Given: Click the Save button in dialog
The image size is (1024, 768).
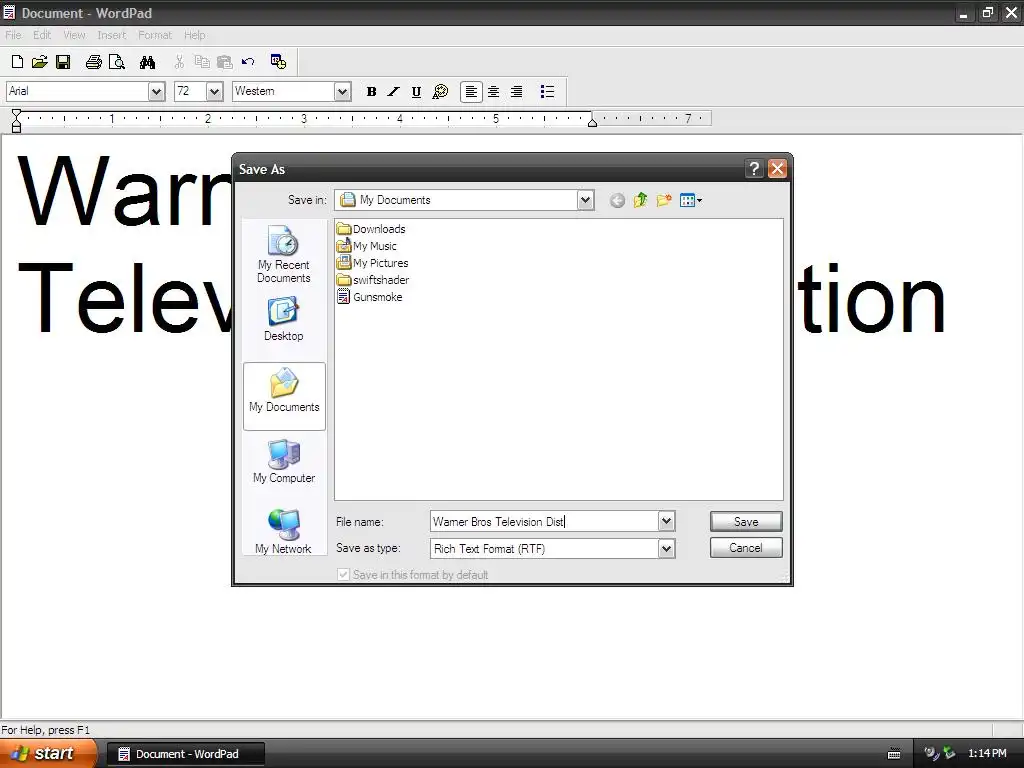Looking at the screenshot, I should tap(746, 521).
